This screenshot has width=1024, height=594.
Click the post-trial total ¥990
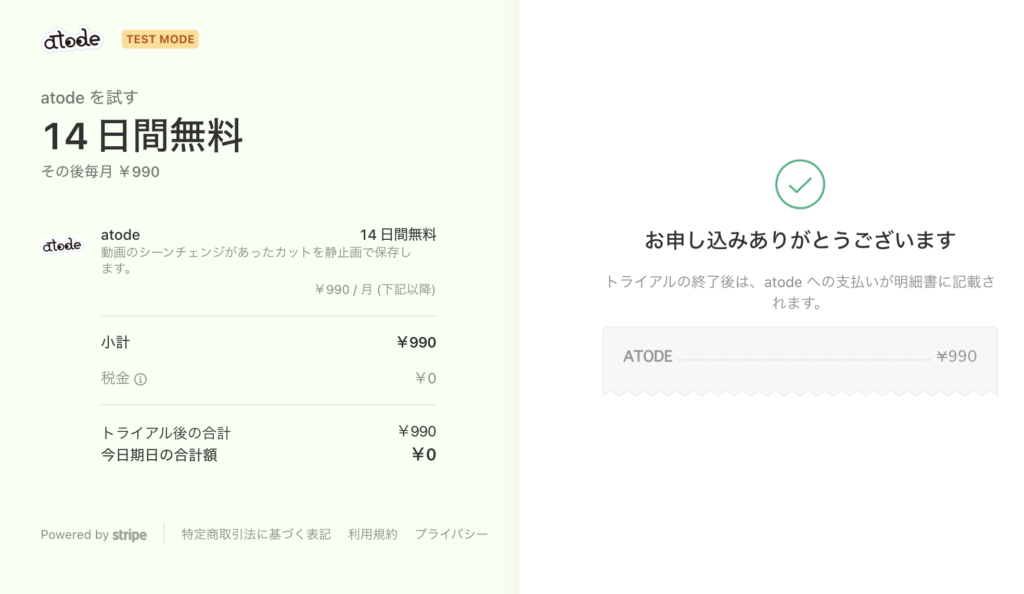[417, 431]
